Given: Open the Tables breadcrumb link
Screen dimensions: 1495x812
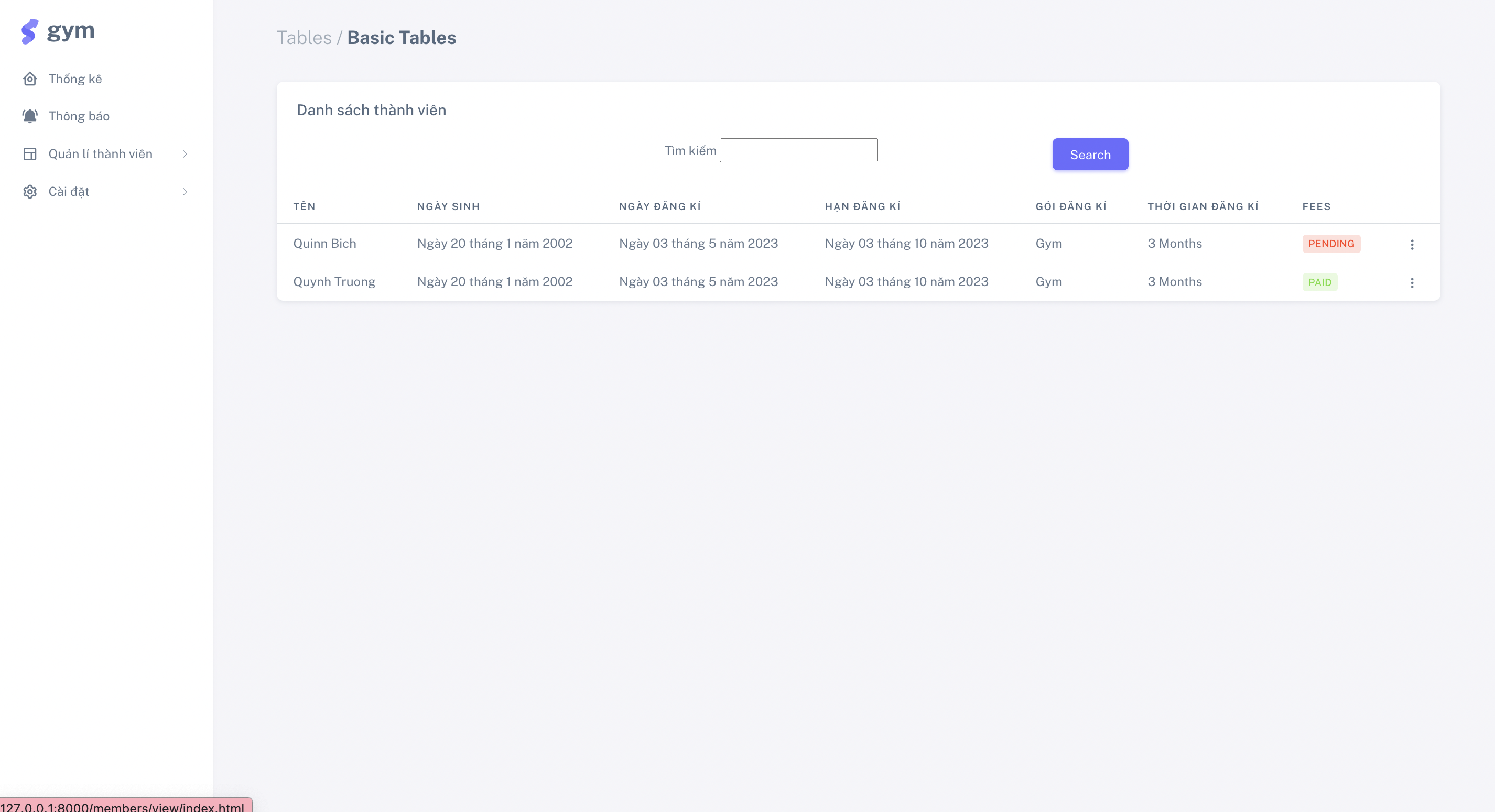Looking at the screenshot, I should 305,37.
